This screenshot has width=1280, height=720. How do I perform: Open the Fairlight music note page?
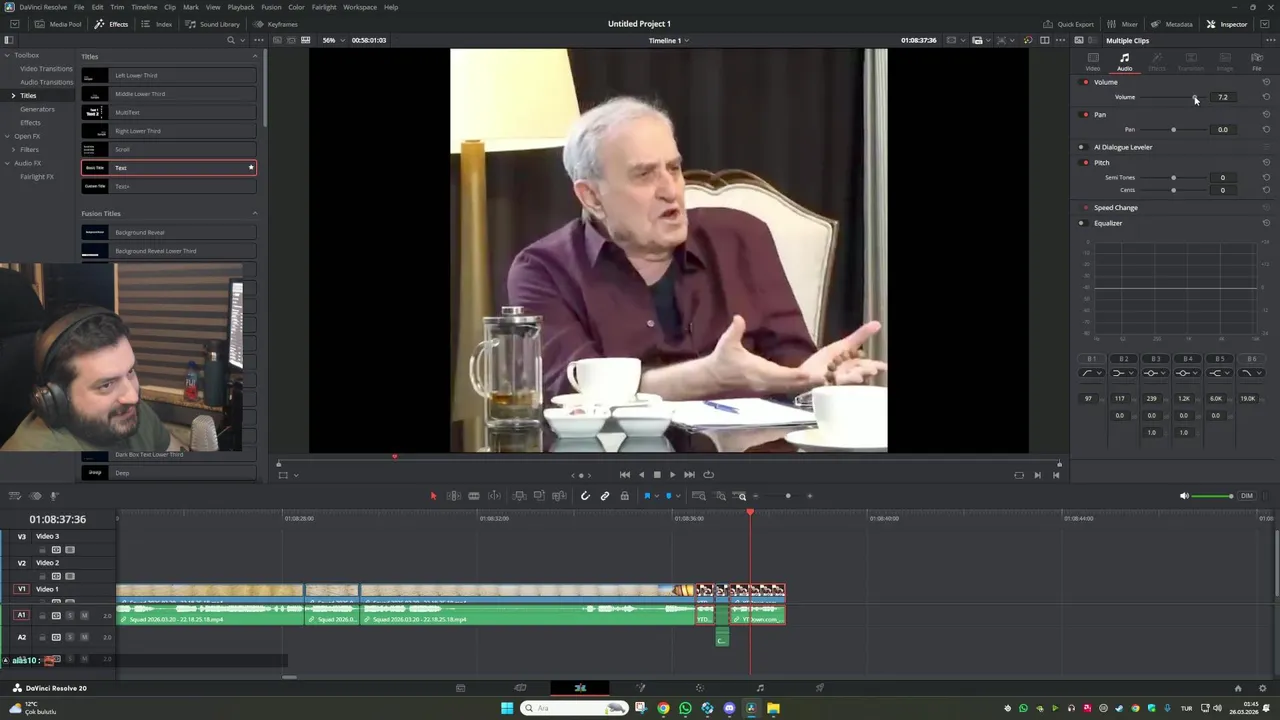760,688
